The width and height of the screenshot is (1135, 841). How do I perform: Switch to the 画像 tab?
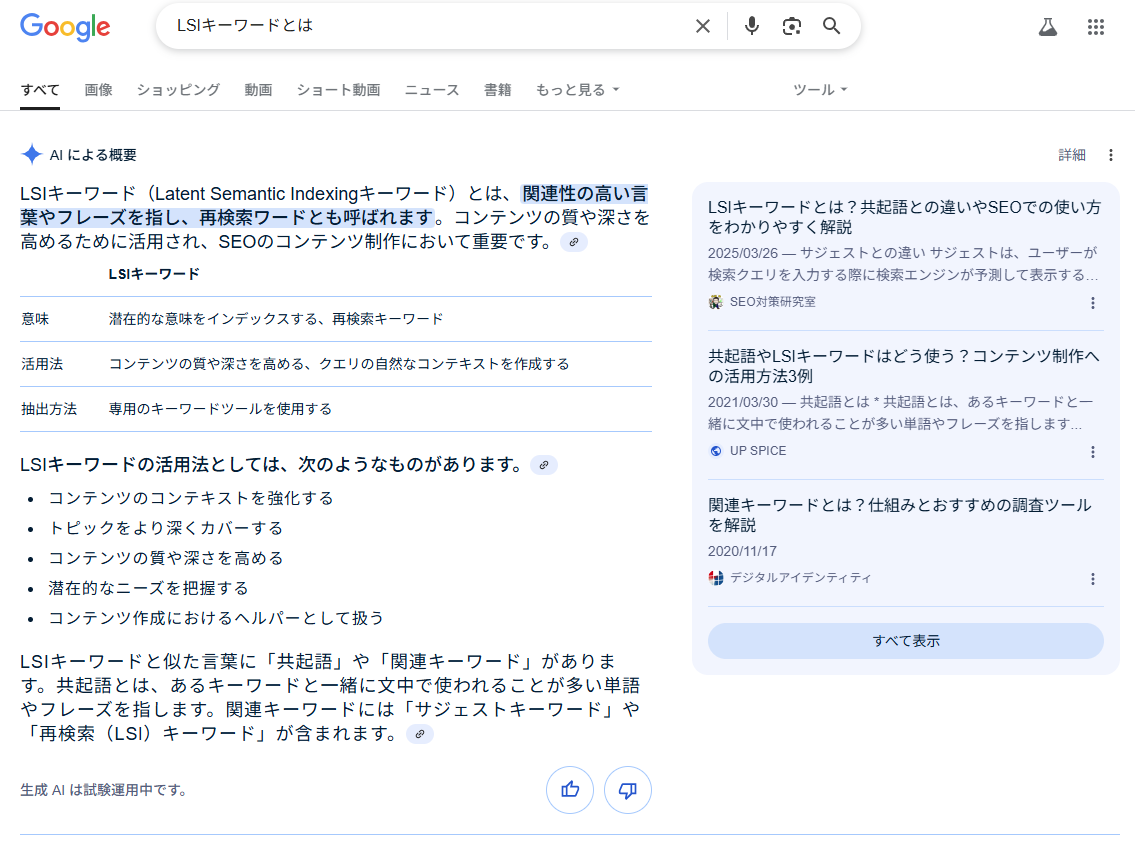tap(98, 90)
